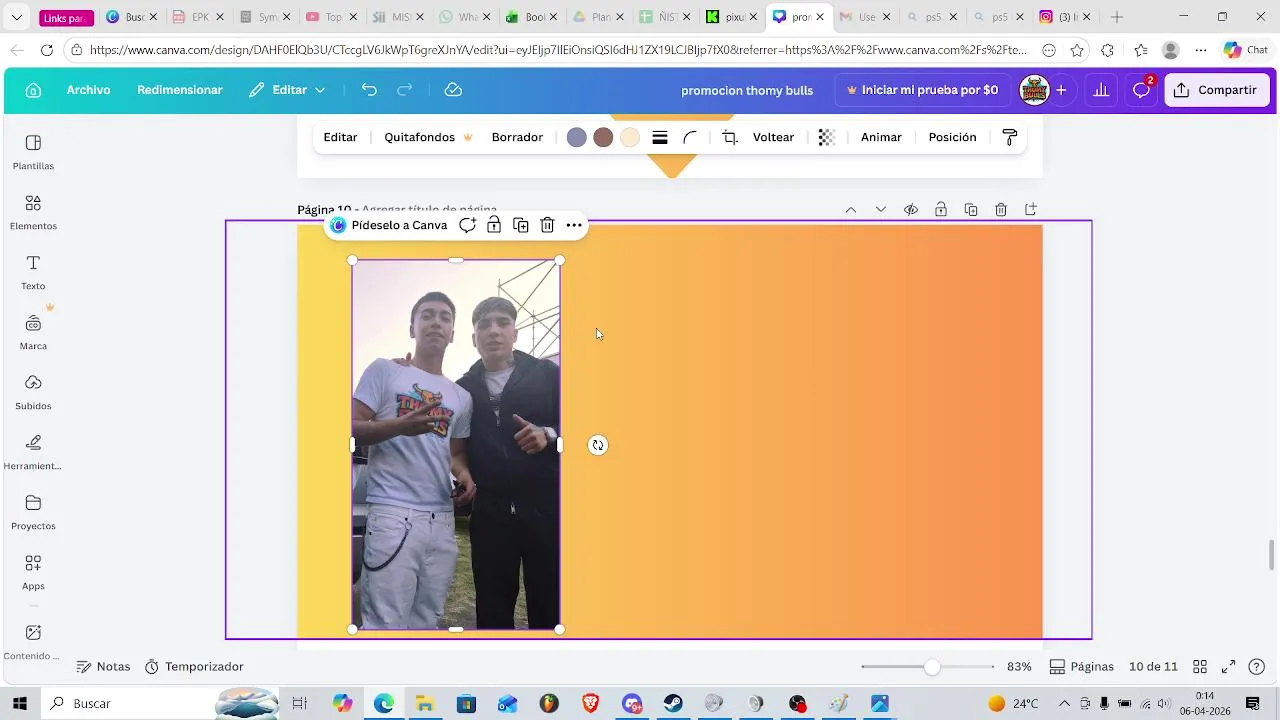Open comments with 2 notifications
The width and height of the screenshot is (1280, 720).
coord(1142,90)
